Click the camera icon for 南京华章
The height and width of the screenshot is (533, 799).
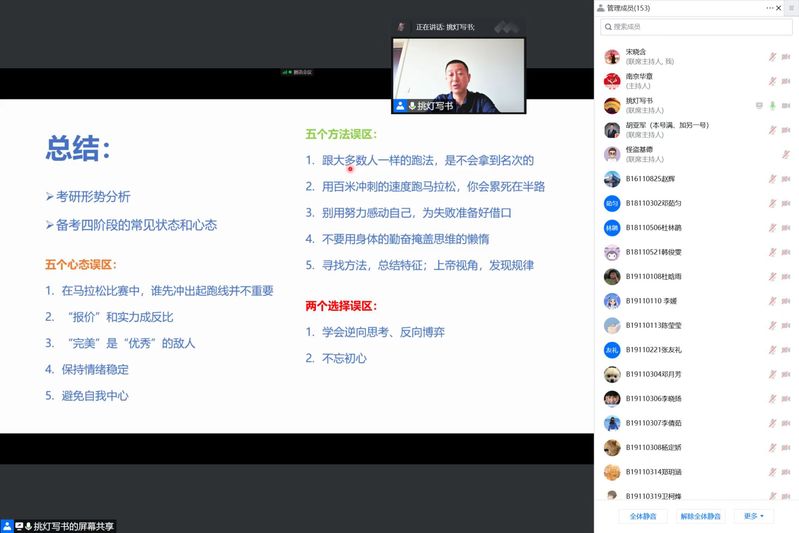786,81
